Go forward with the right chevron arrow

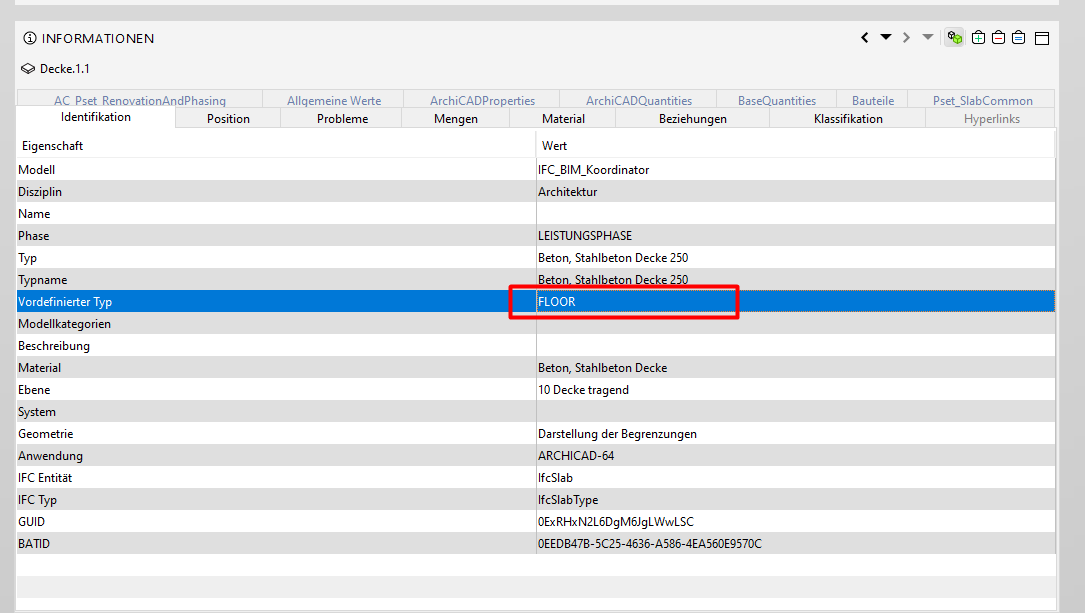(x=906, y=37)
